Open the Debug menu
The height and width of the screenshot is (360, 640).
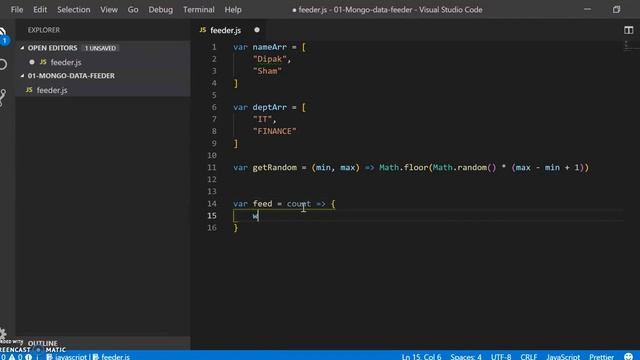coord(160,9)
